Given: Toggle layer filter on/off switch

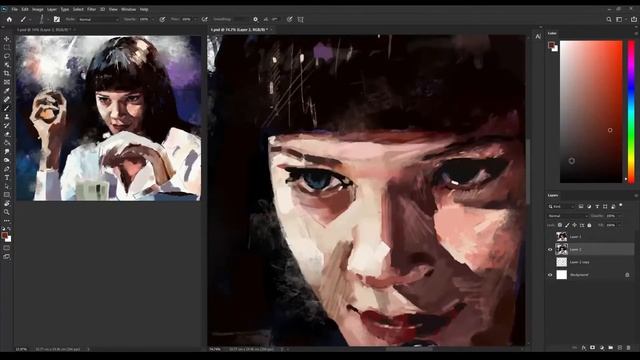Looking at the screenshot, I should click(x=621, y=205).
